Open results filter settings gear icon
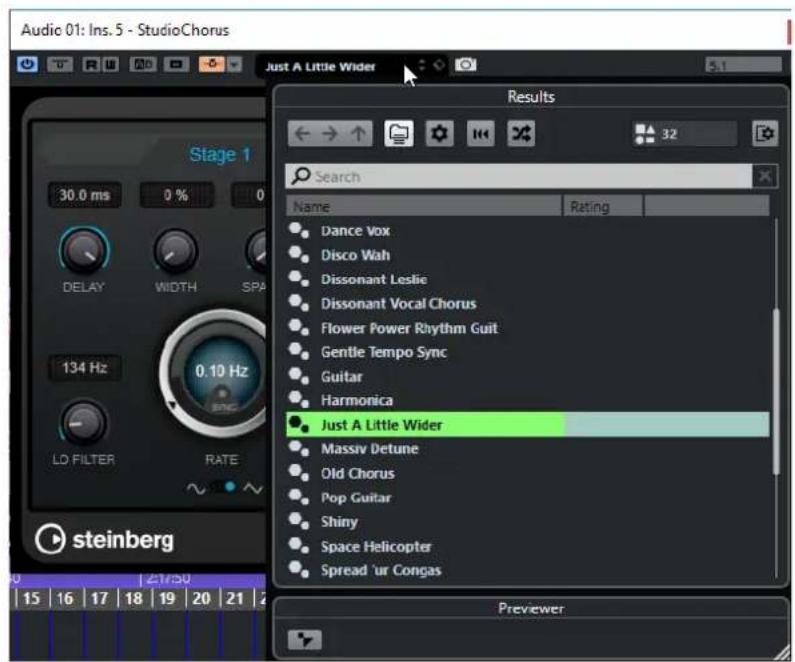 point(439,134)
